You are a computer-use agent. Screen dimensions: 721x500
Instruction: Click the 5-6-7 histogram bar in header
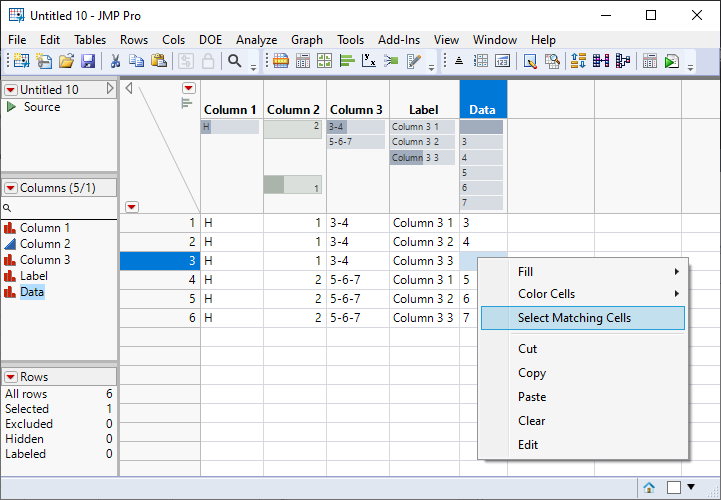(356, 142)
